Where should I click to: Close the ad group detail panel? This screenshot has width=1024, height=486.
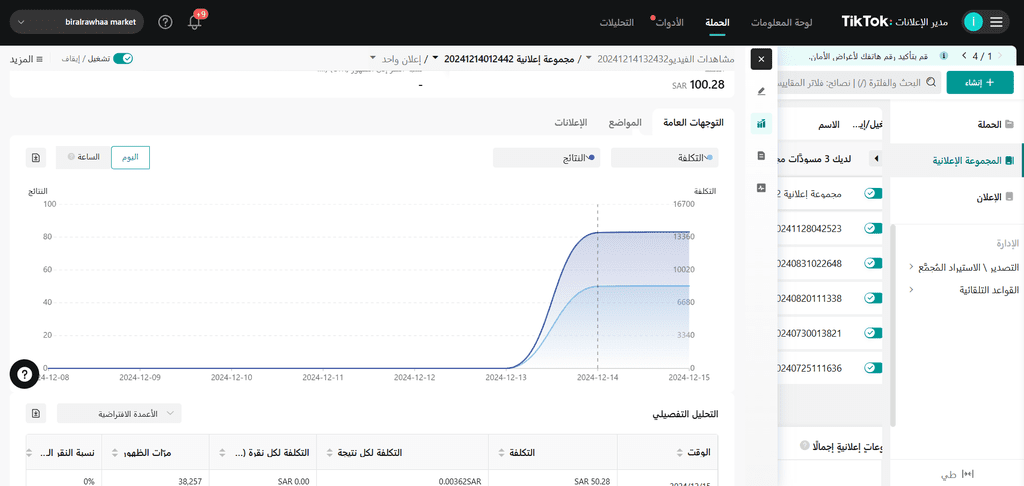click(x=761, y=59)
